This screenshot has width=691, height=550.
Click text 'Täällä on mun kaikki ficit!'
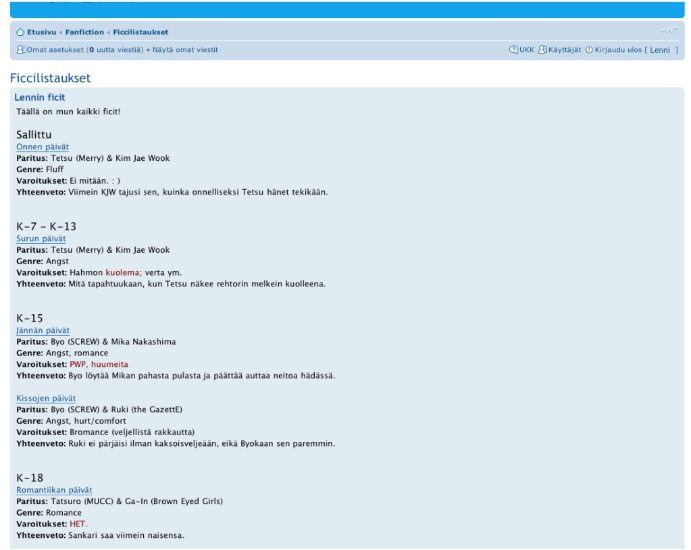pyautogui.click(x=68, y=111)
